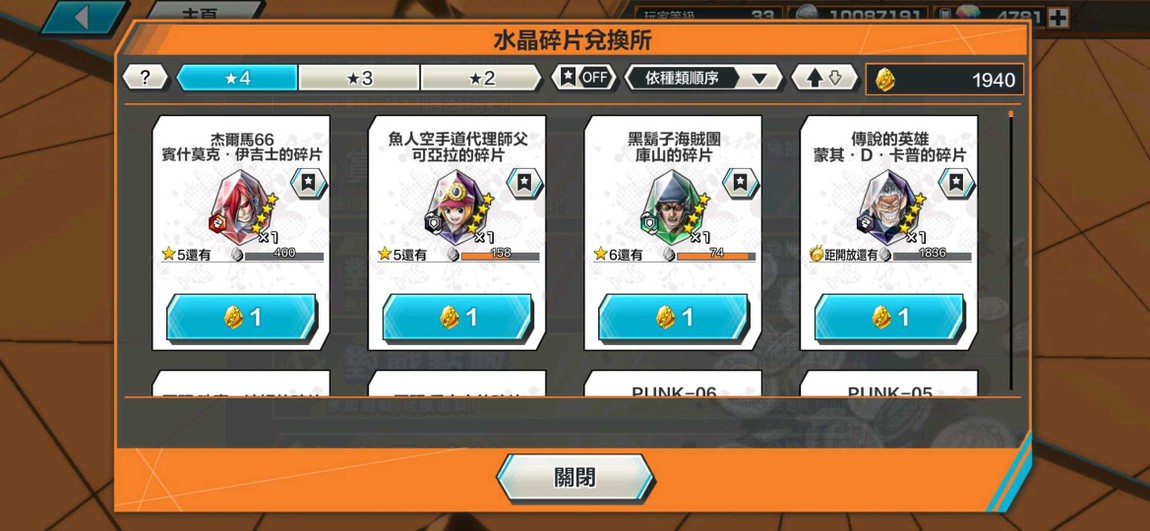This screenshot has width=1150, height=531.
Task: Select the ★4 tab
Action: [237, 78]
